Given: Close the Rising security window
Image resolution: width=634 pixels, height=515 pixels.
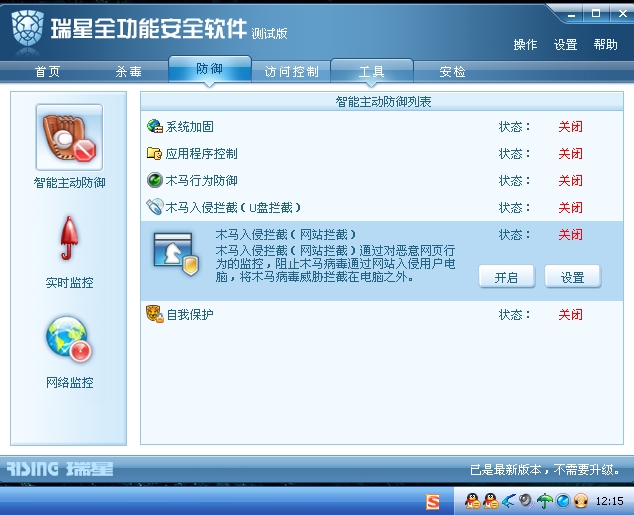Looking at the screenshot, I should [x=623, y=13].
